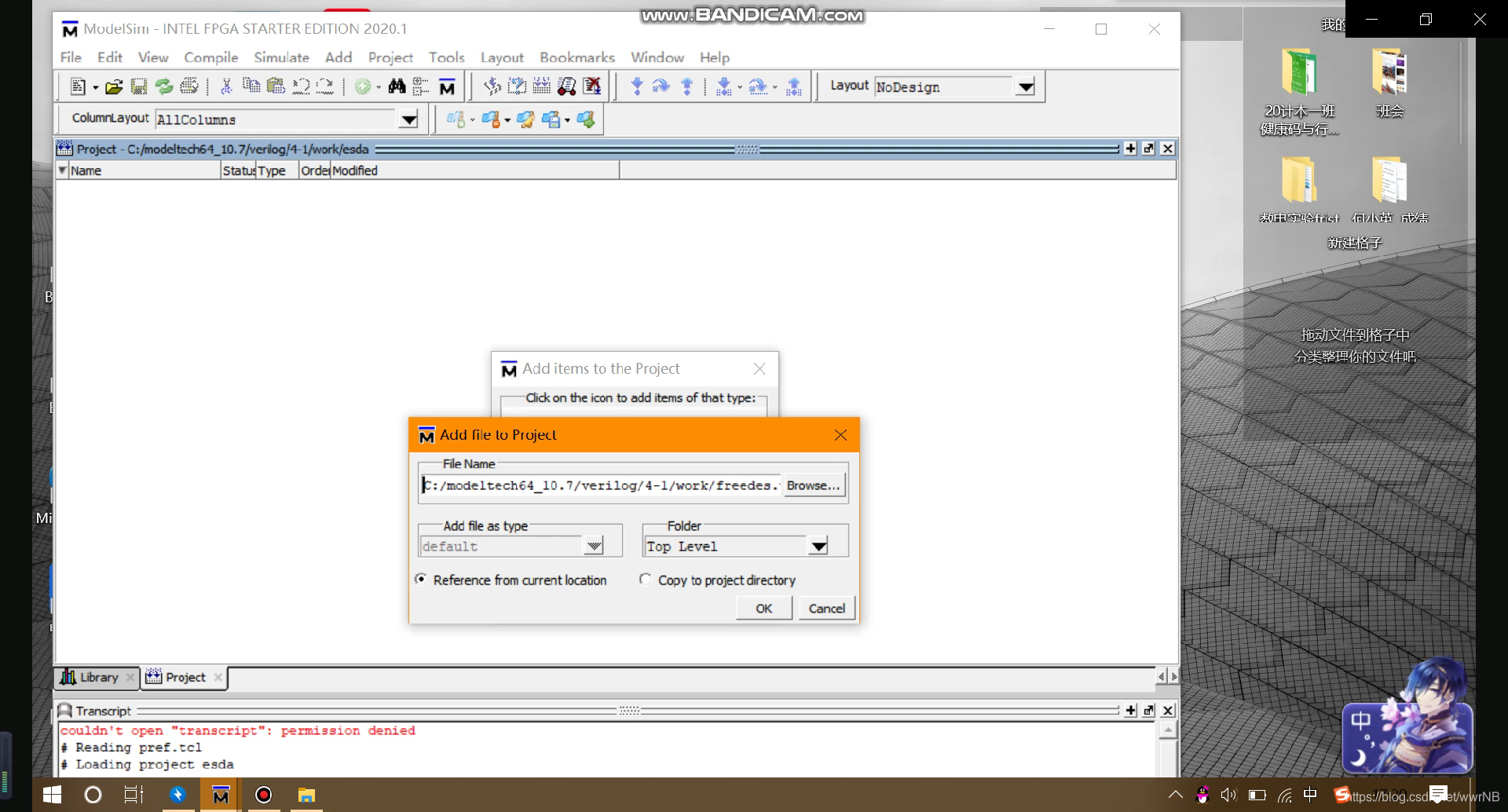
Task: Click the Simulate toolbar icon
Action: [x=542, y=86]
